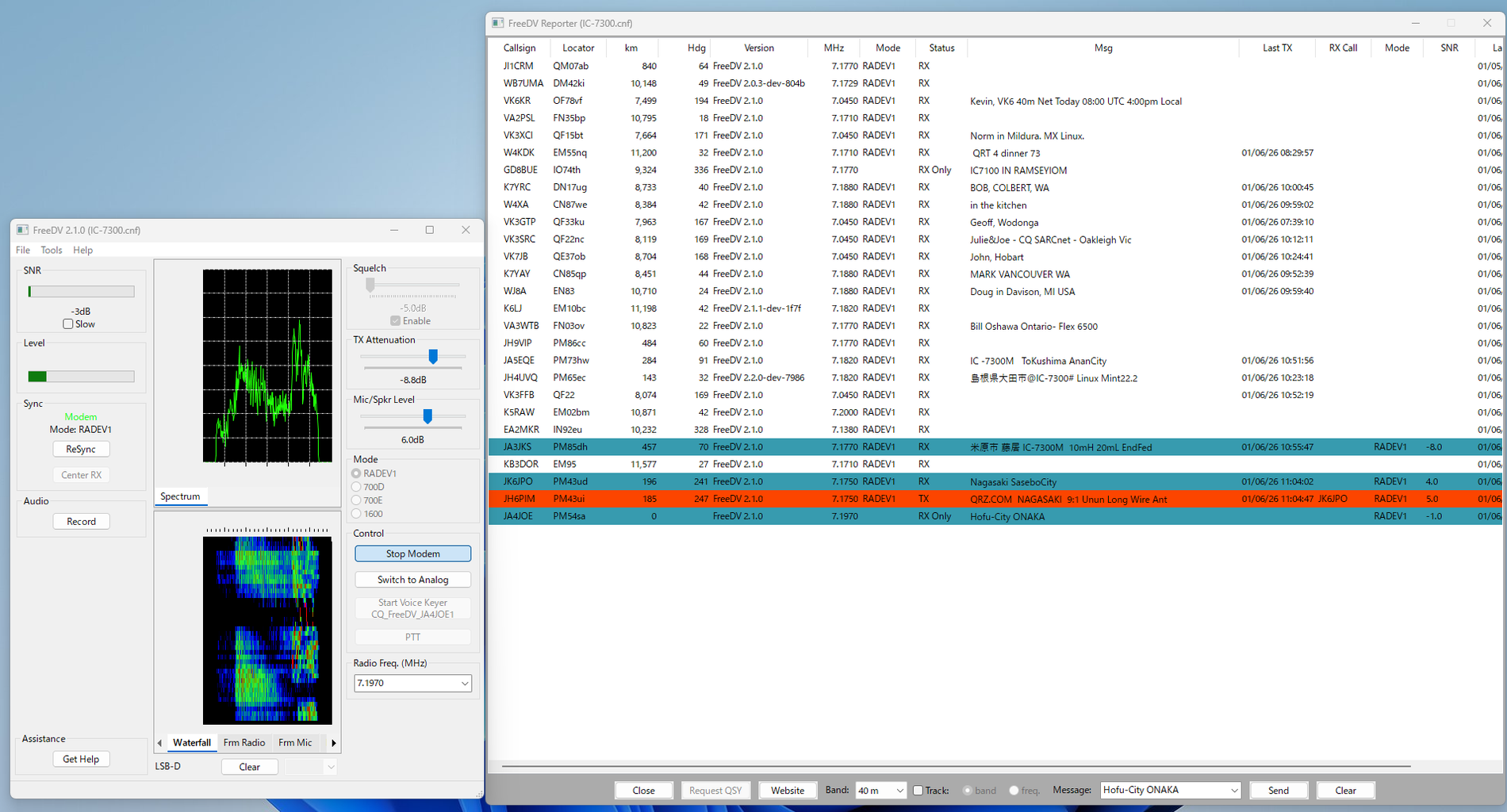1507x812 pixels.
Task: Start the Voice Keyer CQ_FreeDV_JA4JOE1
Action: pyautogui.click(x=412, y=608)
